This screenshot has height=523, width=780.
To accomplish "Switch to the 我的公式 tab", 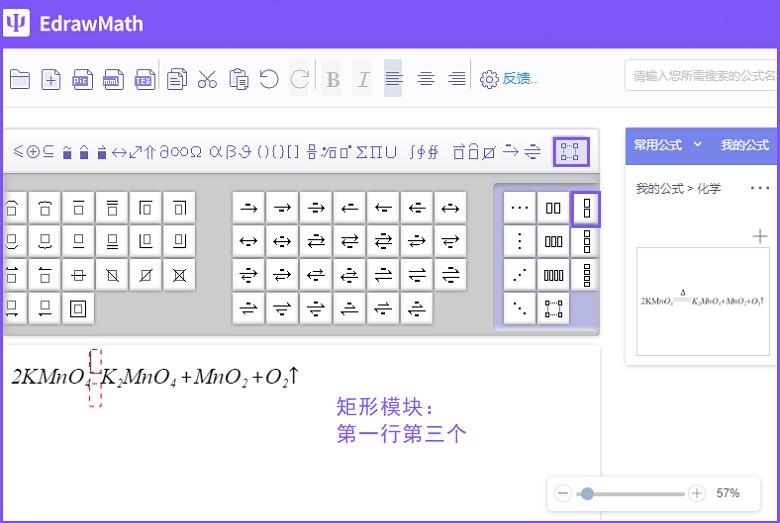I will [x=744, y=145].
